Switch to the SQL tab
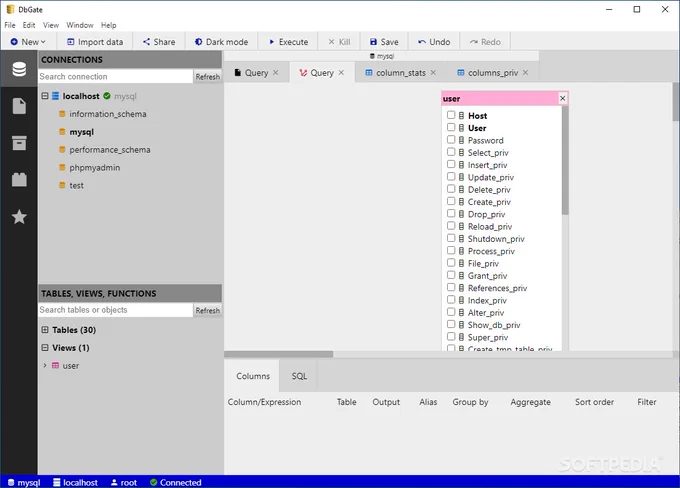 point(299,376)
